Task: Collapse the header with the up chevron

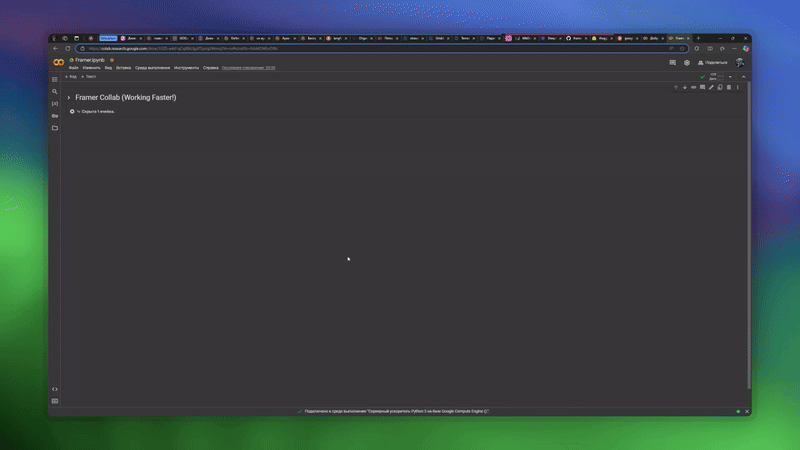Action: (x=743, y=77)
